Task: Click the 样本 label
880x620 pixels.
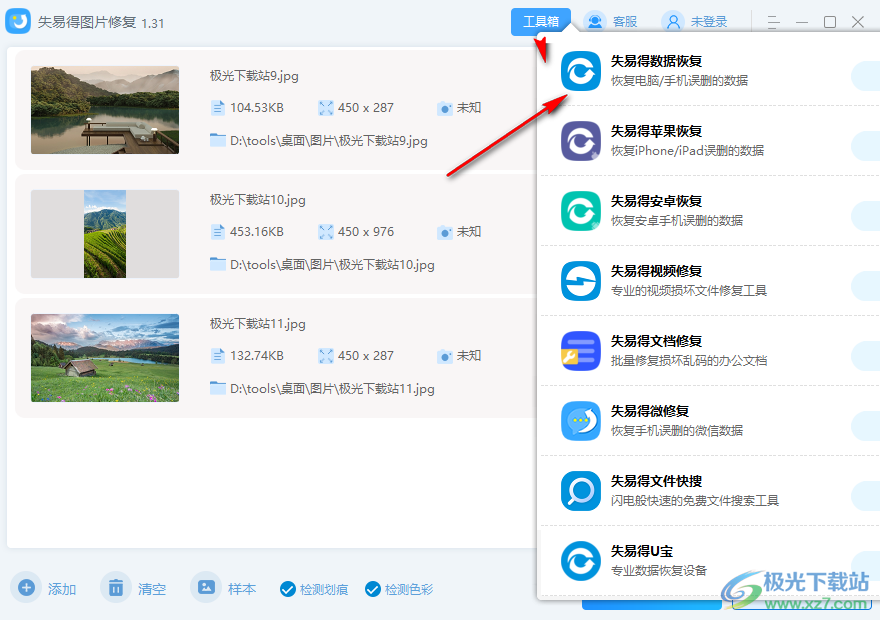Action: (242, 589)
